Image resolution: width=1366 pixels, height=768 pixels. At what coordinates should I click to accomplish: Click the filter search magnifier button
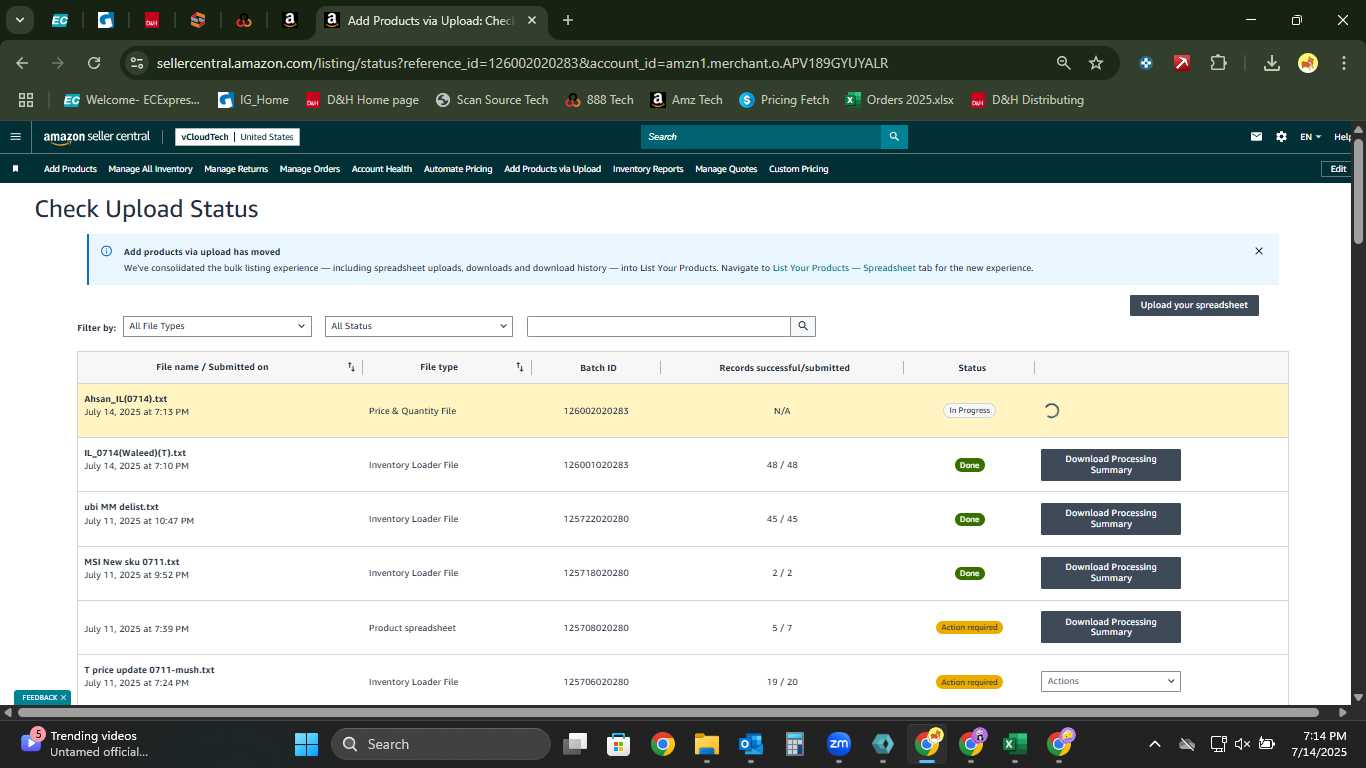tap(803, 326)
